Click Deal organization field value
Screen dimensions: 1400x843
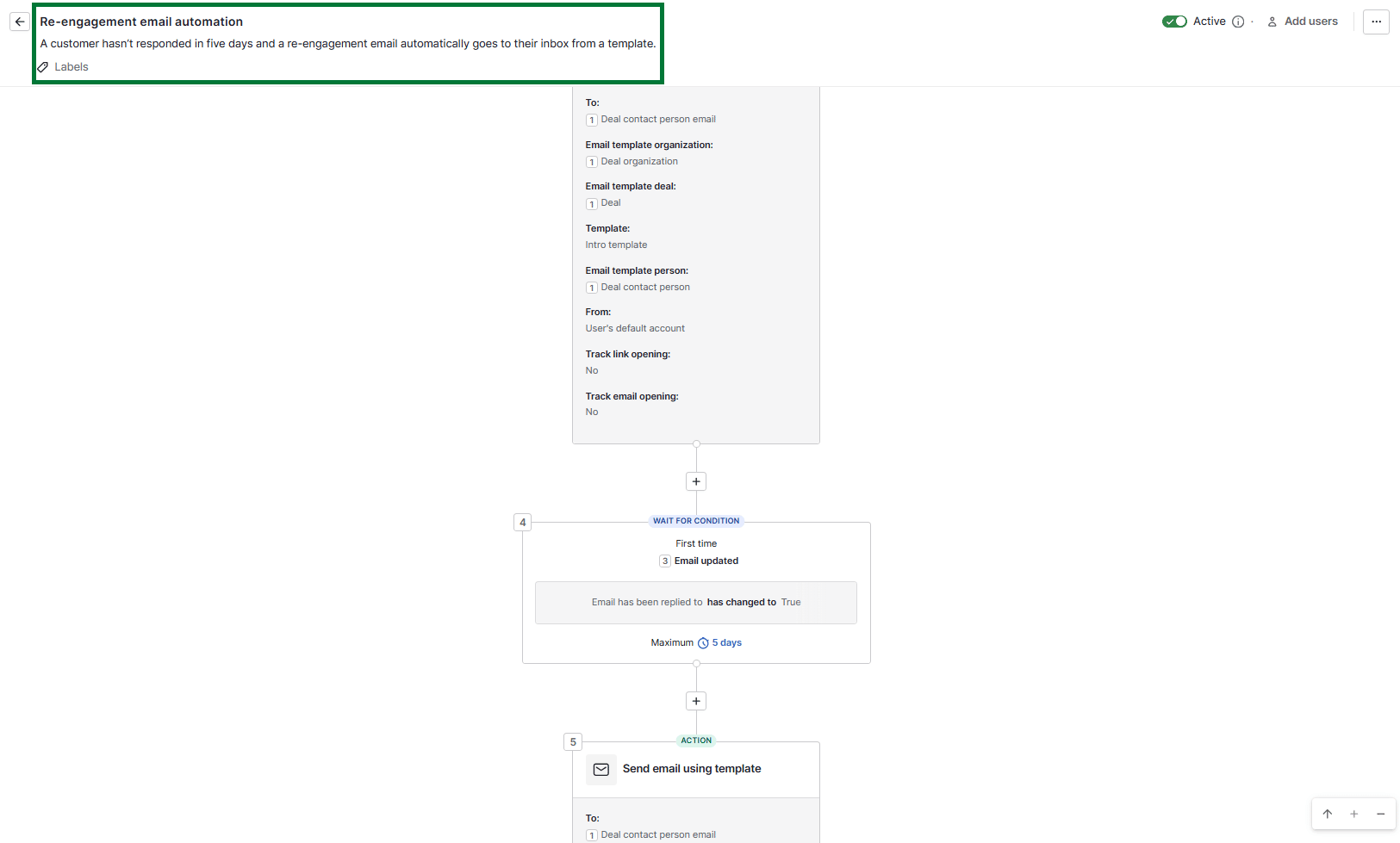coord(639,161)
